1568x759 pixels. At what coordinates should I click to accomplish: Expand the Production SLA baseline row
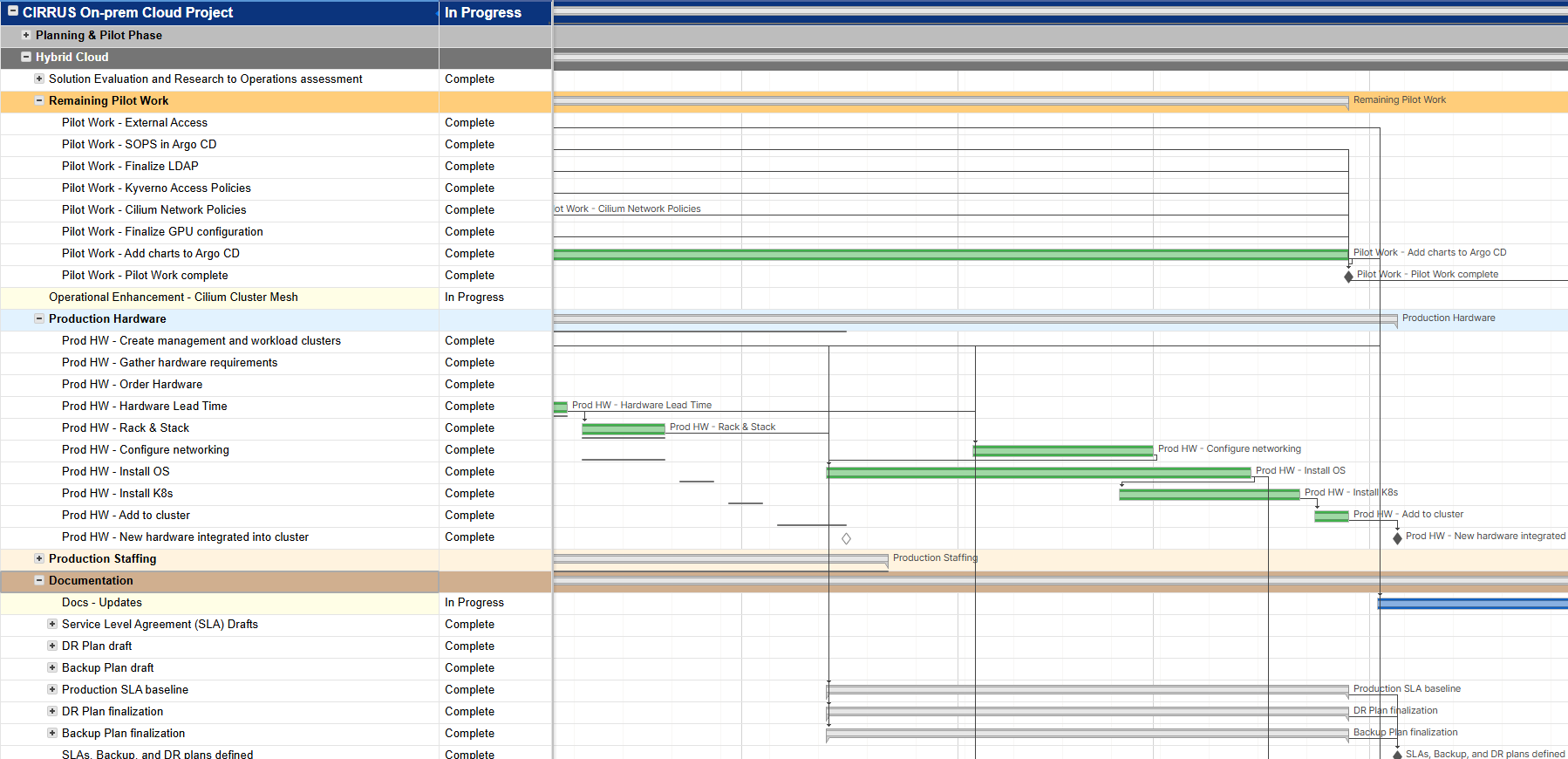tap(52, 689)
